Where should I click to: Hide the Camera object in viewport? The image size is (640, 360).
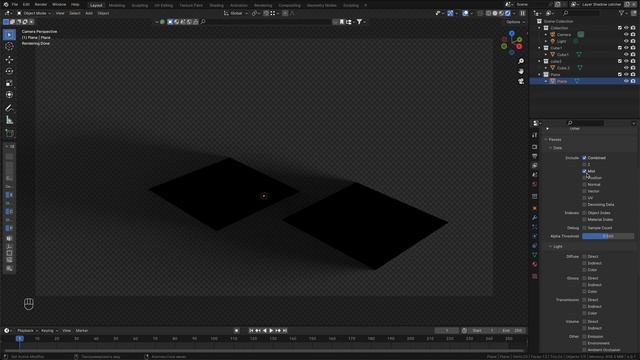point(626,35)
